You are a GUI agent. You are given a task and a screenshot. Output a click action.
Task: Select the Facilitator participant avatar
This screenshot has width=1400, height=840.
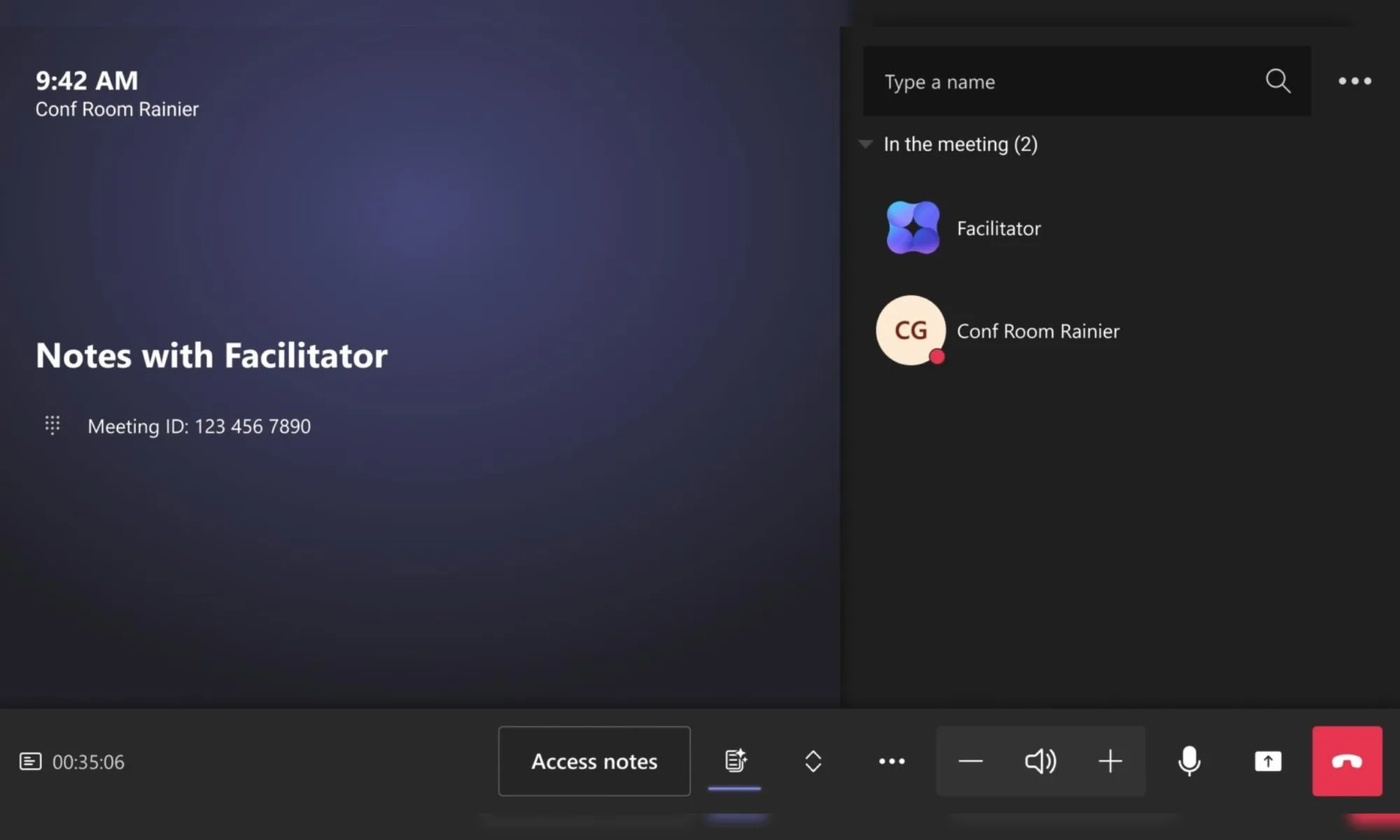pyautogui.click(x=912, y=227)
